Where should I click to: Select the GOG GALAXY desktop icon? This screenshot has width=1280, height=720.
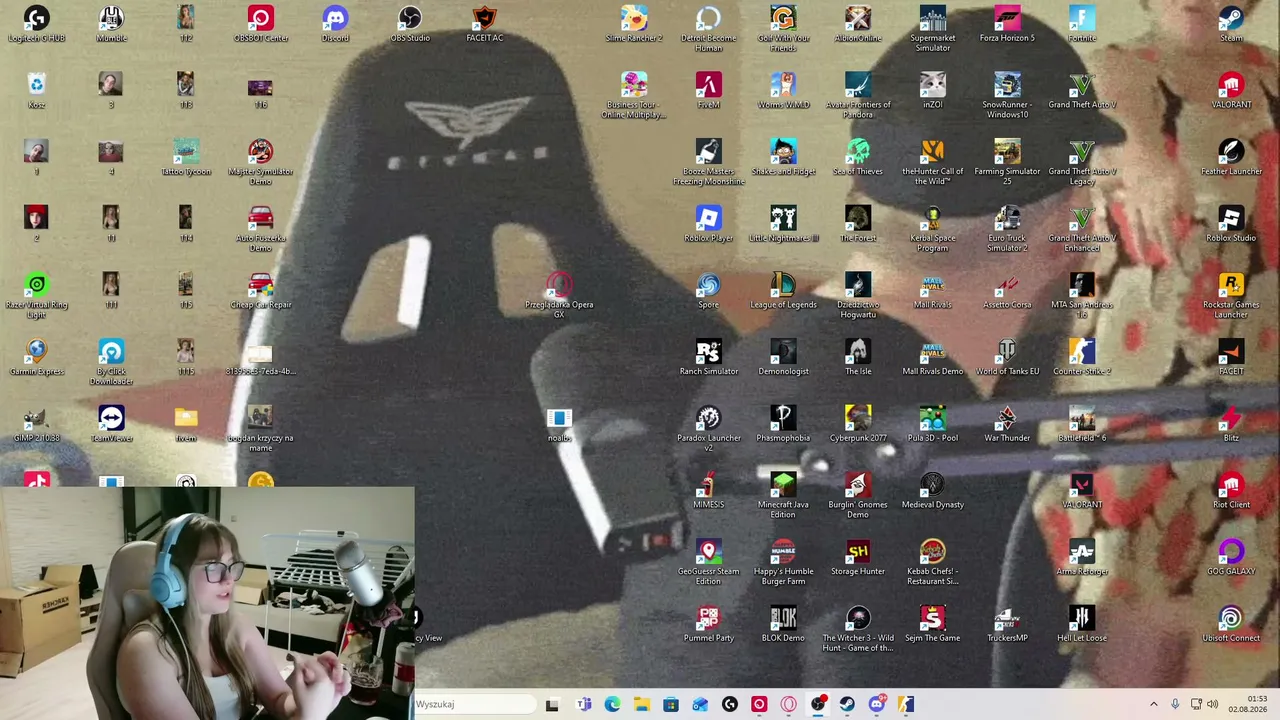(1231, 558)
